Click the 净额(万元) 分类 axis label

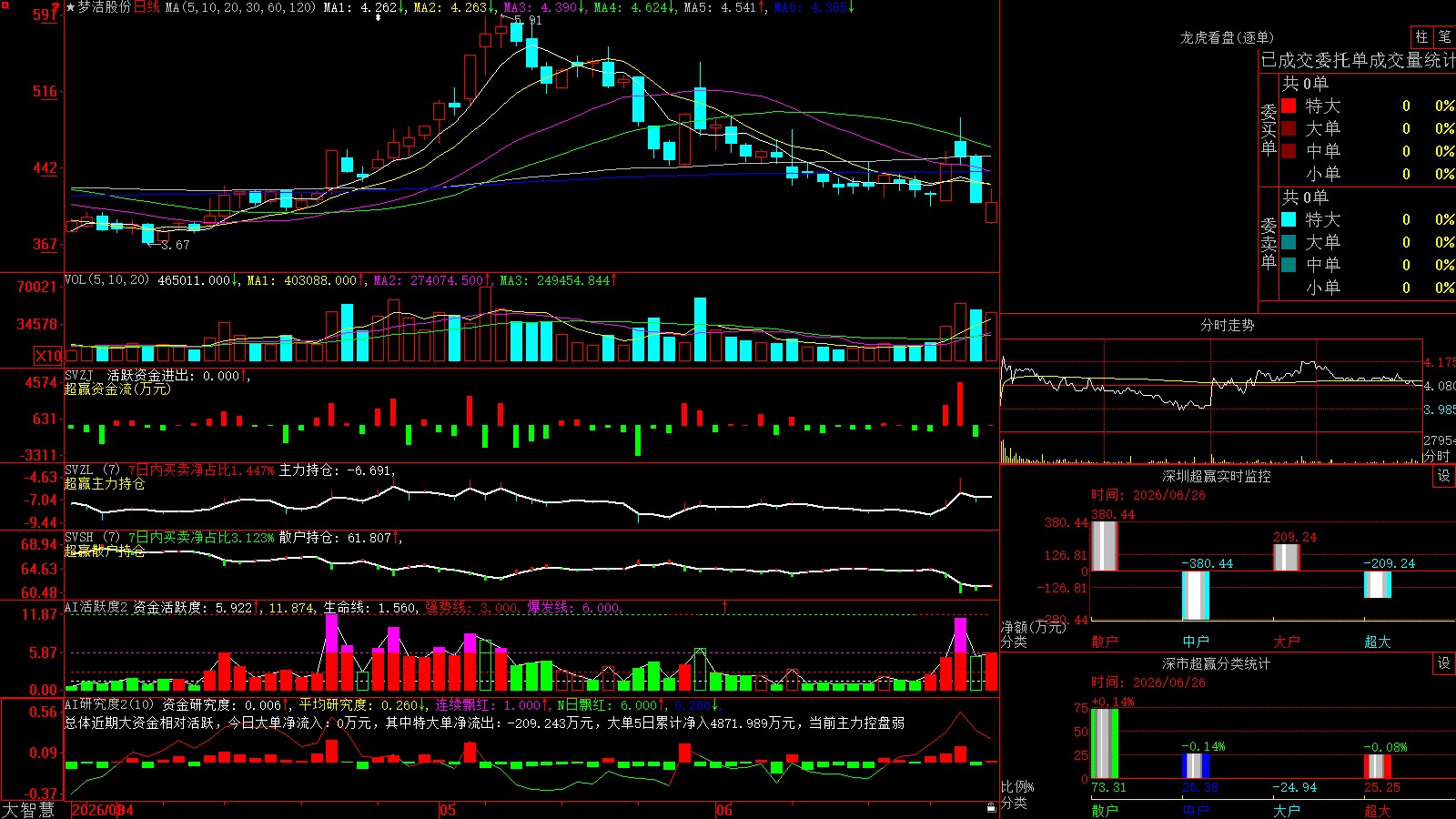[x=1033, y=634]
